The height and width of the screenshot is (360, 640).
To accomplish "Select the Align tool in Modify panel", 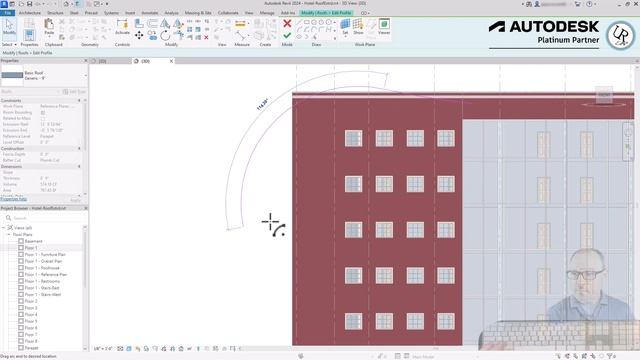I will pyautogui.click(x=139, y=24).
